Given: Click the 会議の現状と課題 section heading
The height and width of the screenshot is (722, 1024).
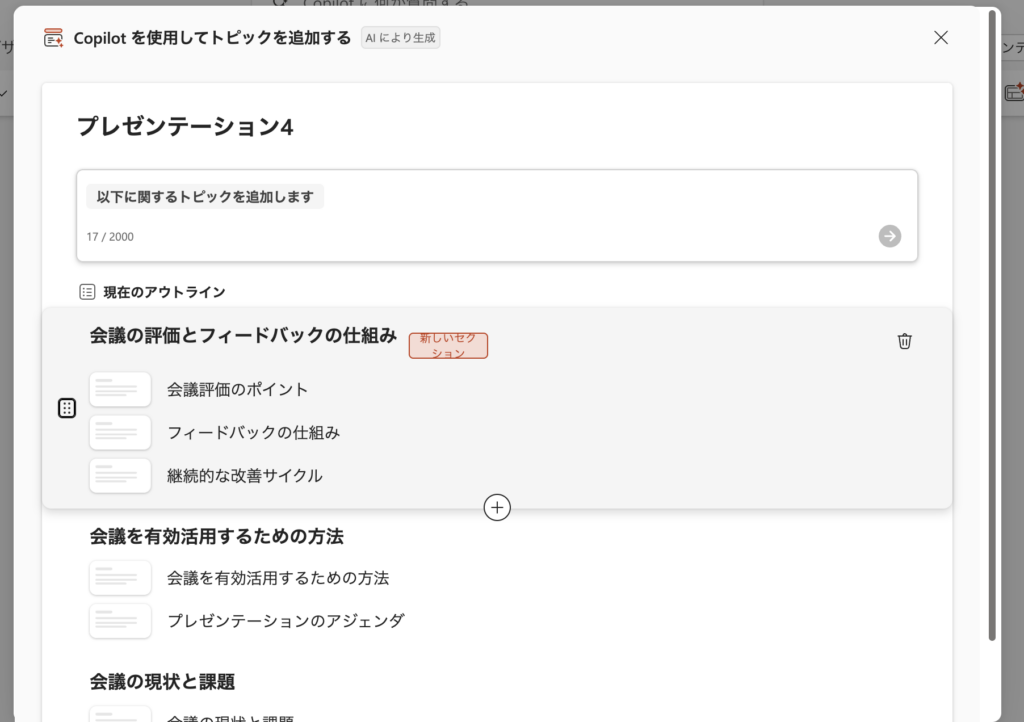Looking at the screenshot, I should [162, 682].
